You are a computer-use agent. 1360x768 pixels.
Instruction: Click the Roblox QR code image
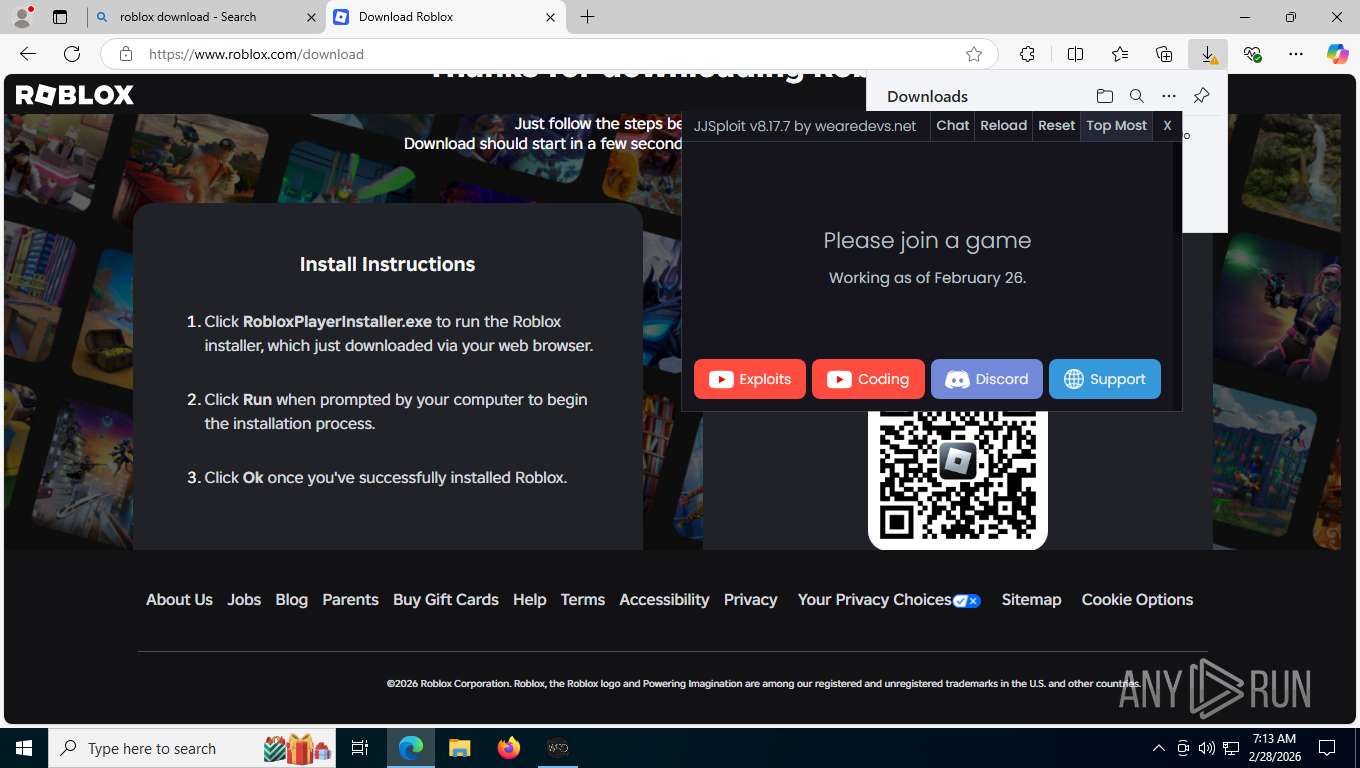tap(958, 476)
